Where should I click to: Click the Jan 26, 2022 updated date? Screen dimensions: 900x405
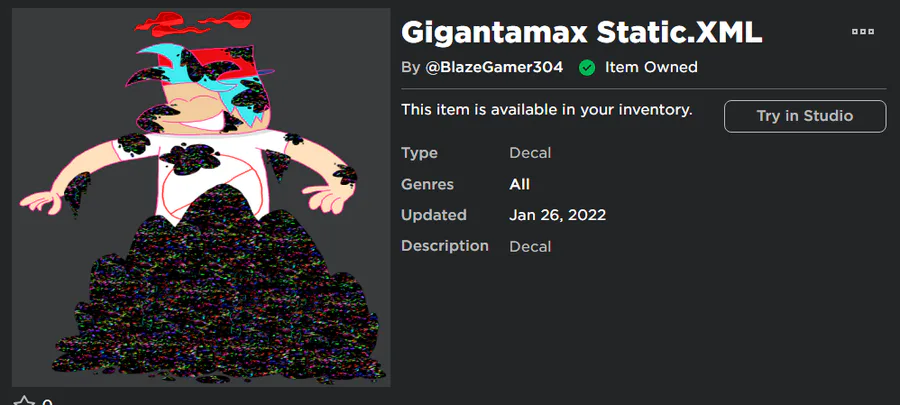click(557, 215)
